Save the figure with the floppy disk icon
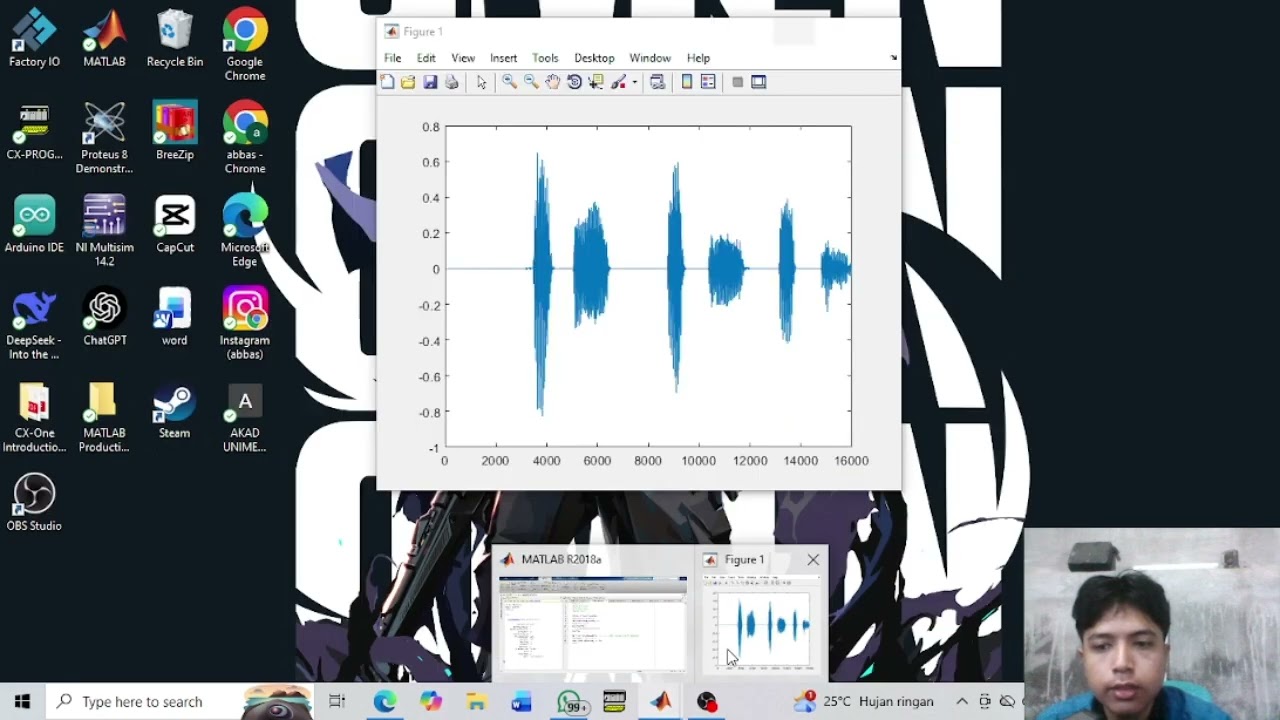Image resolution: width=1280 pixels, height=720 pixels. [430, 82]
